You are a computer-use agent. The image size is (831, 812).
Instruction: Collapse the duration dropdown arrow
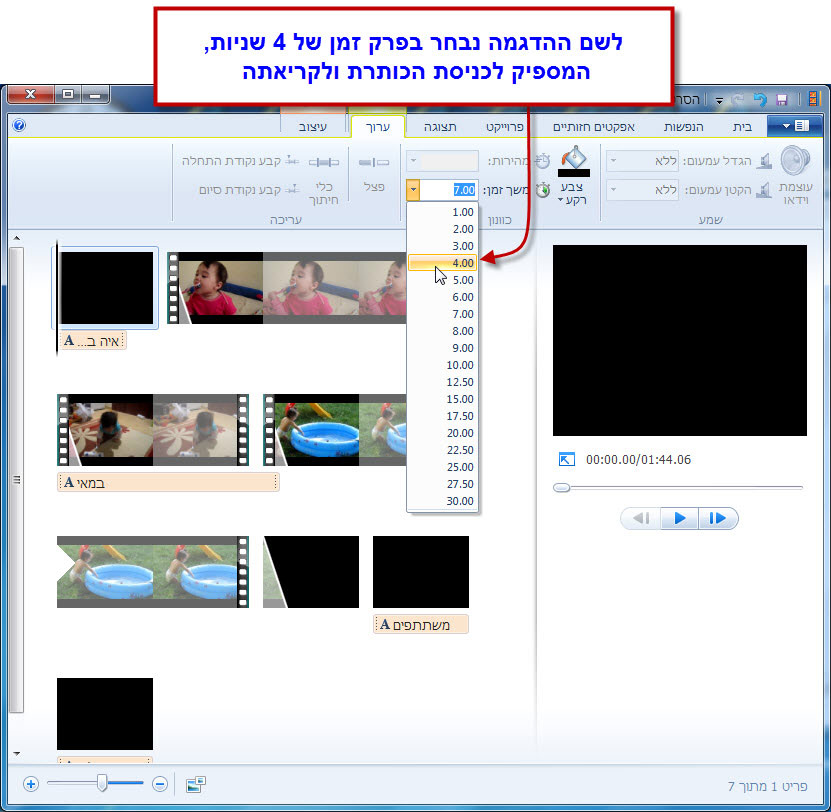(413, 190)
